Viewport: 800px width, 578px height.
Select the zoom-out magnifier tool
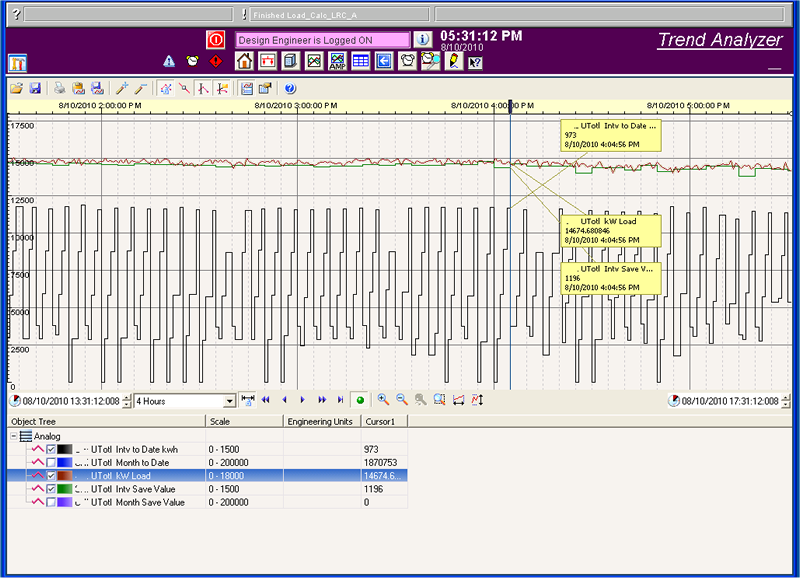point(401,400)
